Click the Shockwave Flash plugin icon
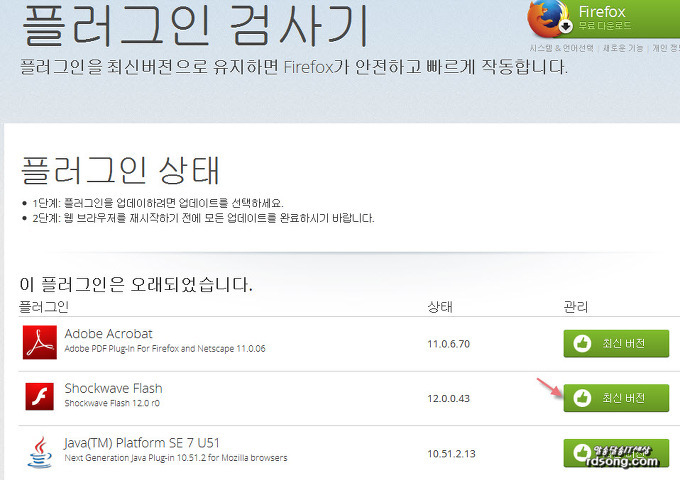 (39, 396)
